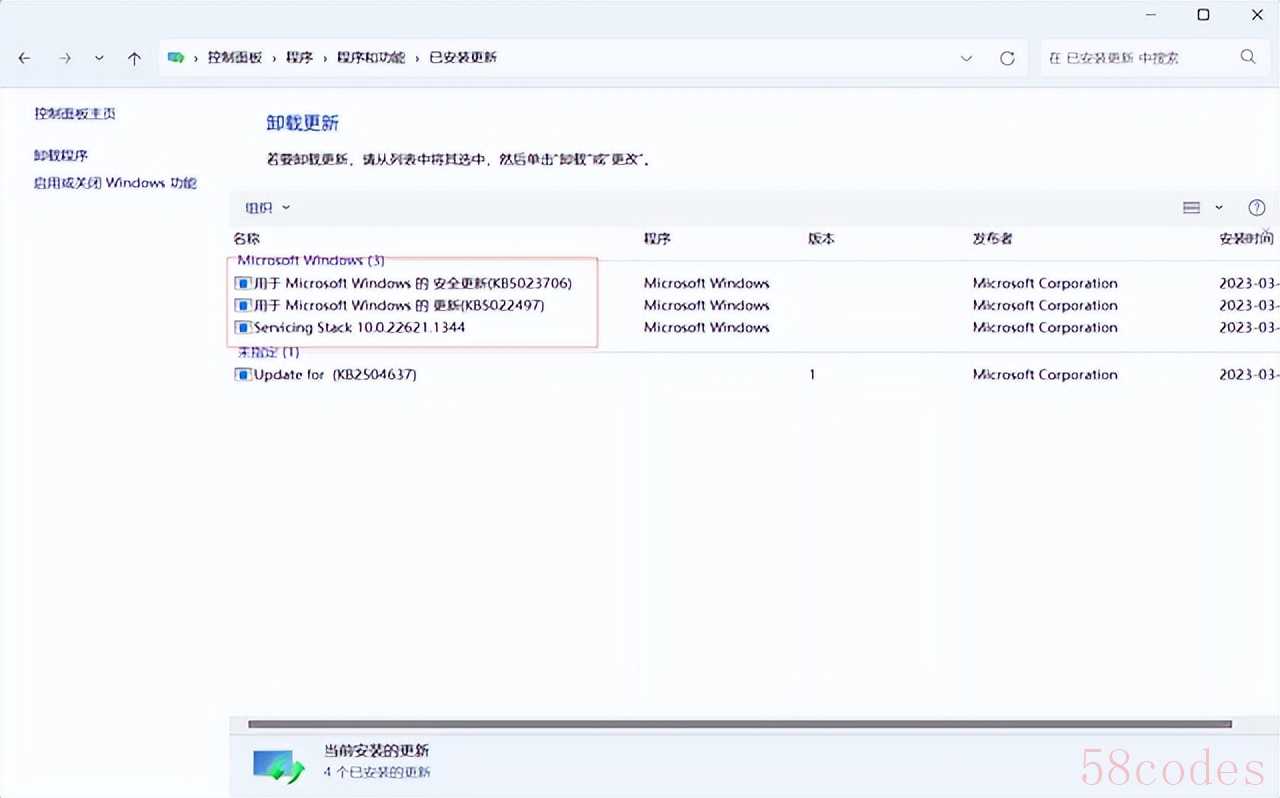Screen dimensions: 1280x798
Task: Open 启用或关闭 Windows 功能 link
Action: (115, 183)
